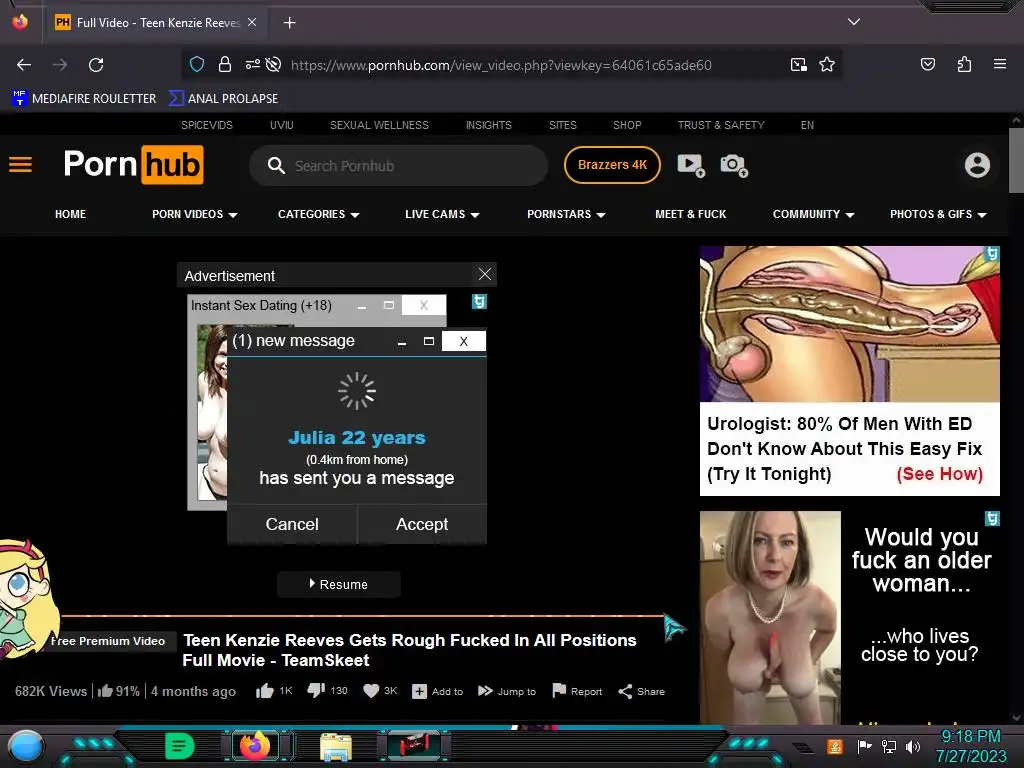Screen dimensions: 1024x768
Task: Click the Add to plus icon
Action: point(419,691)
